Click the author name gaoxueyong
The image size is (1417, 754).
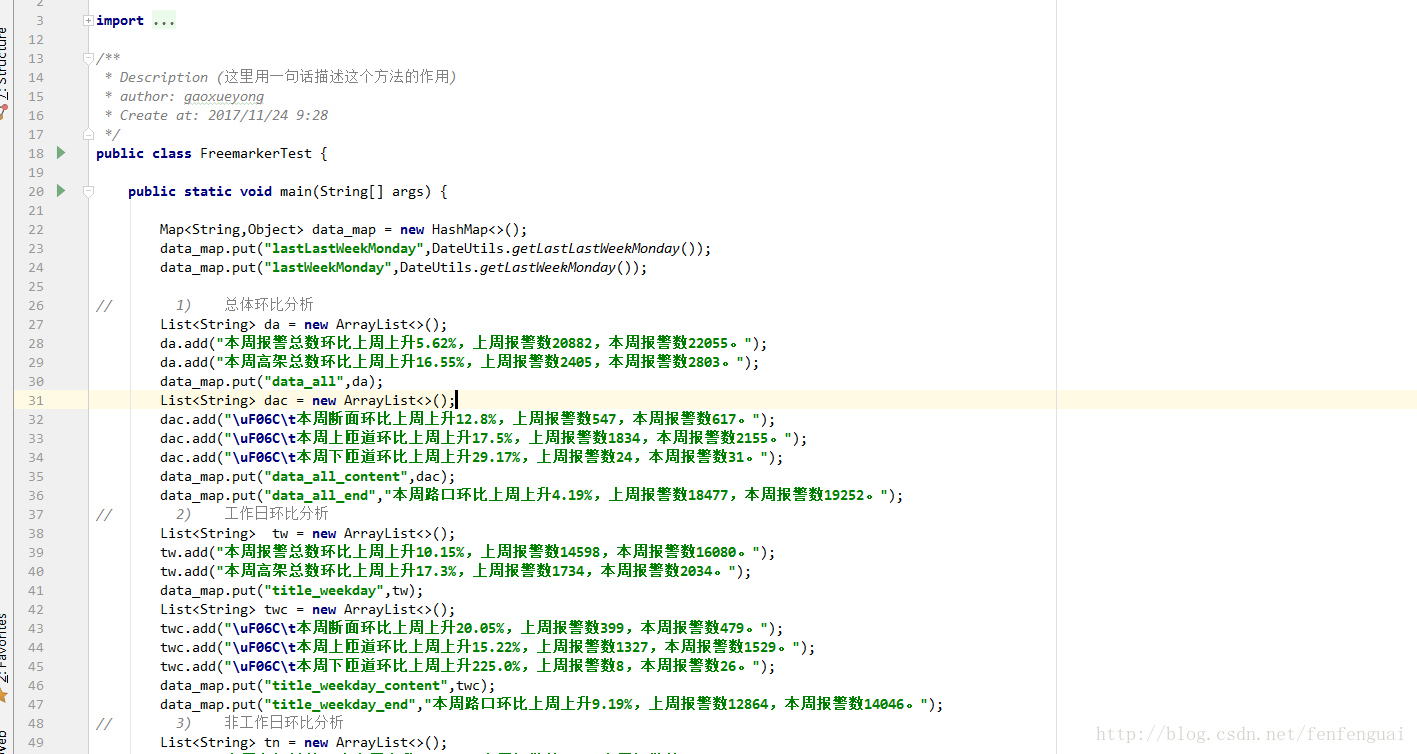pos(224,96)
